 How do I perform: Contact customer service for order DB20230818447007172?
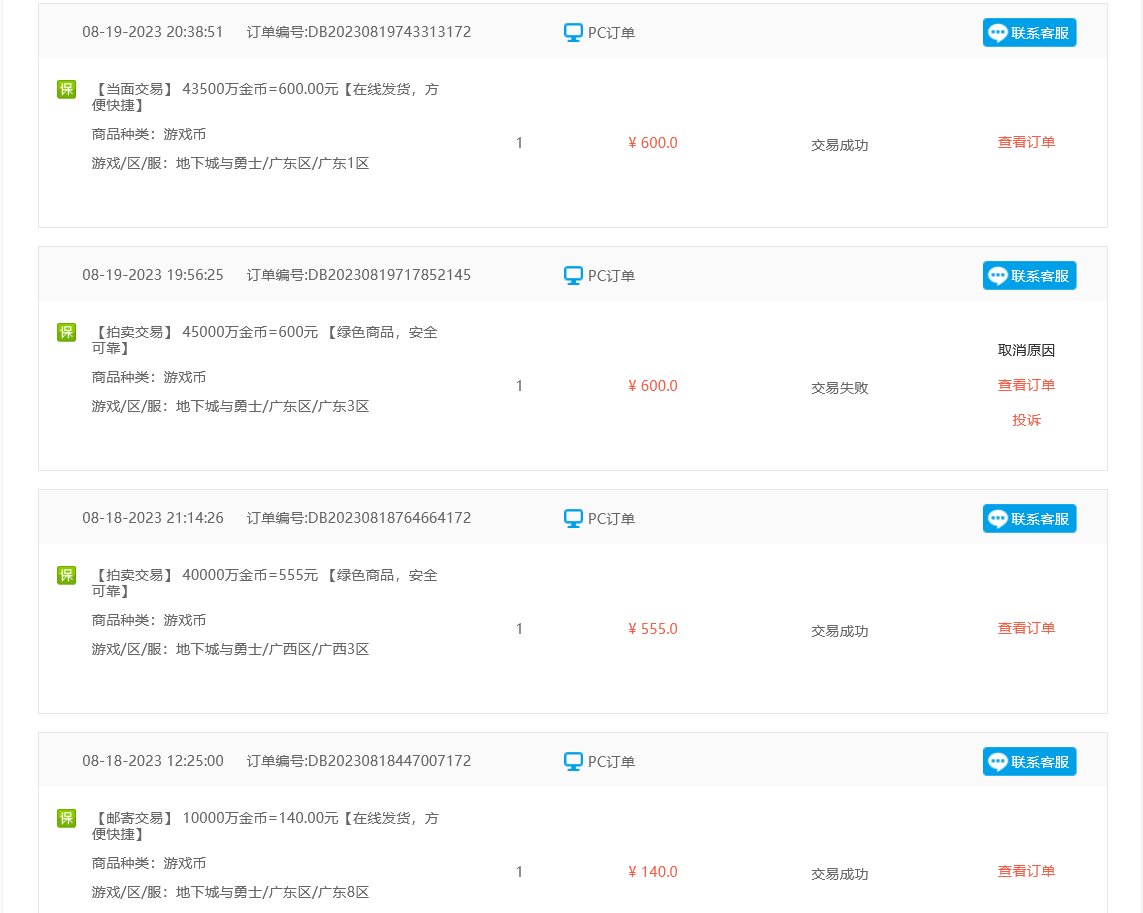[1029, 761]
